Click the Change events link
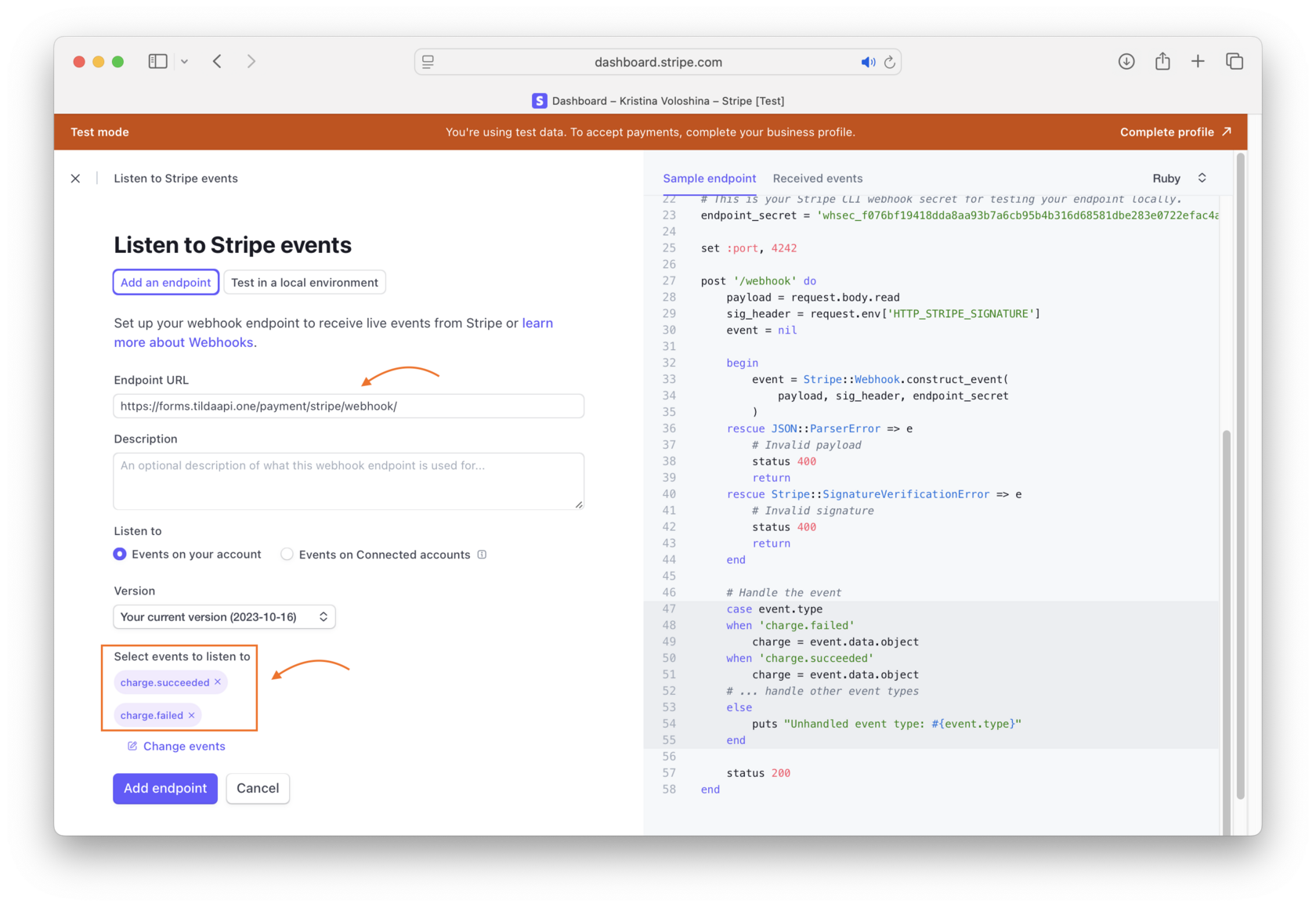 [176, 746]
